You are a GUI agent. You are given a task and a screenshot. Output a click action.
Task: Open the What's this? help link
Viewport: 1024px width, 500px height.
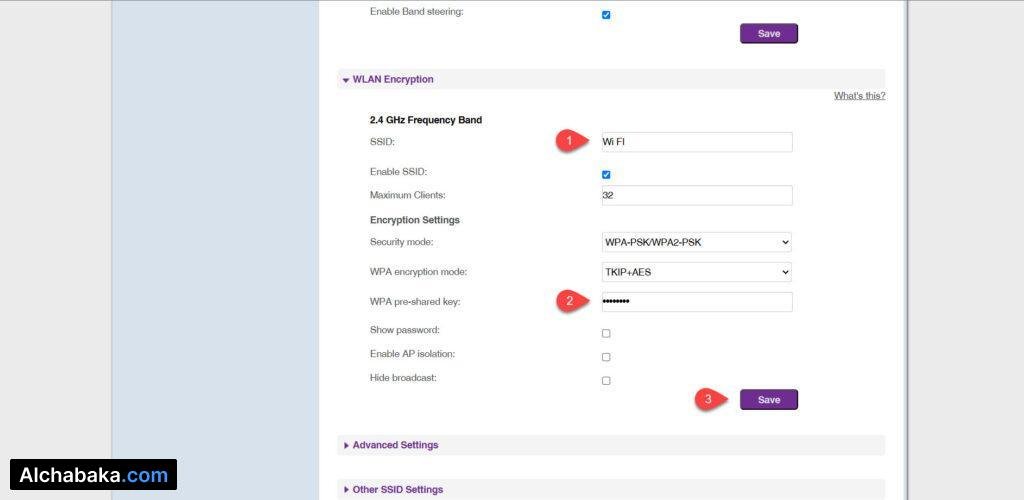859,96
